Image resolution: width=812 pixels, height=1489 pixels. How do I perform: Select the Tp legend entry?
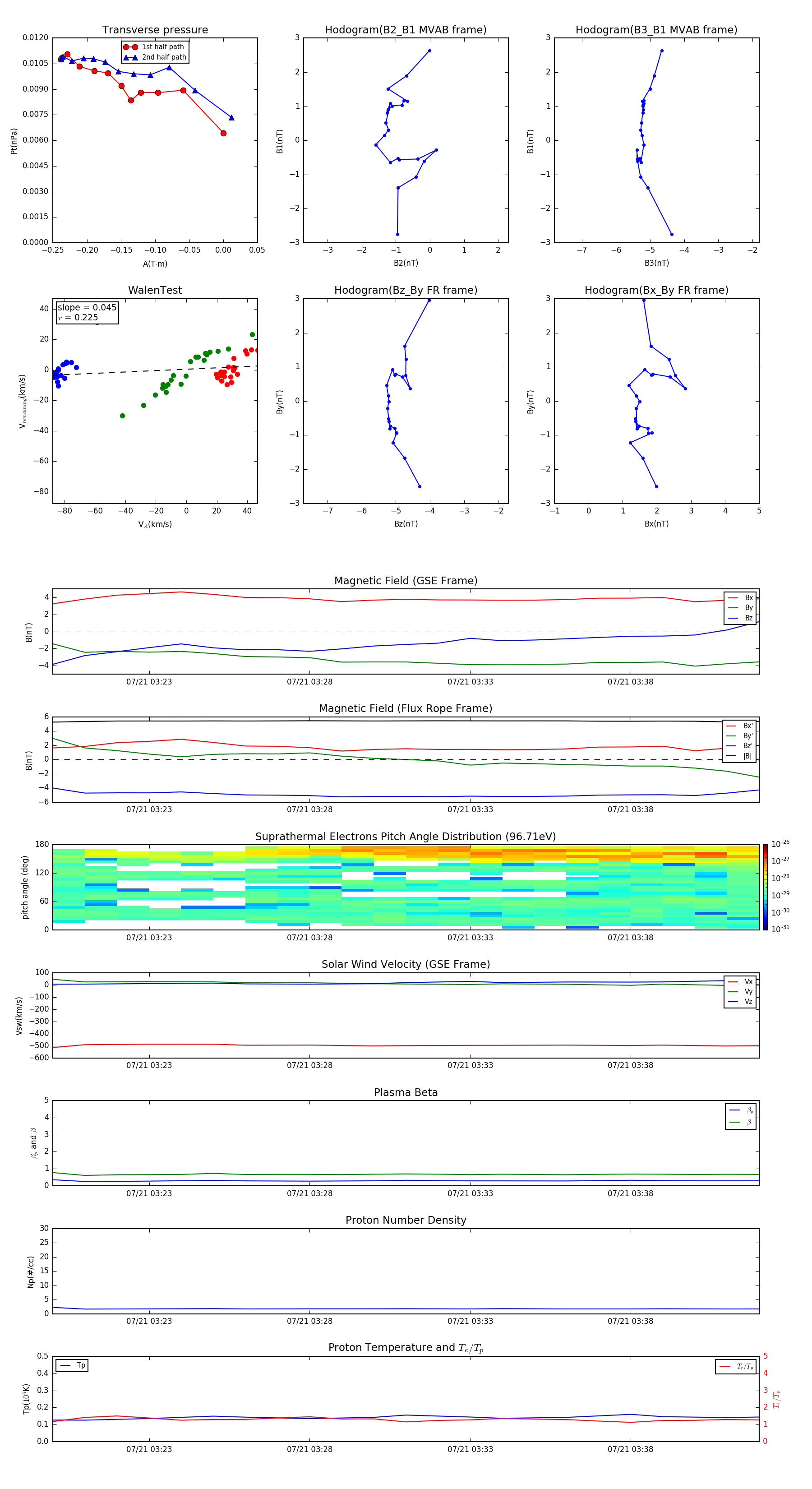(72, 1365)
